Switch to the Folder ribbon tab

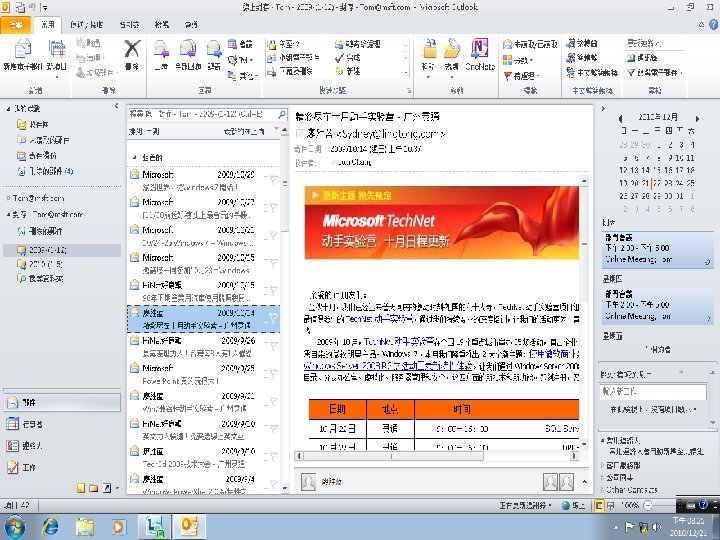click(x=129, y=25)
